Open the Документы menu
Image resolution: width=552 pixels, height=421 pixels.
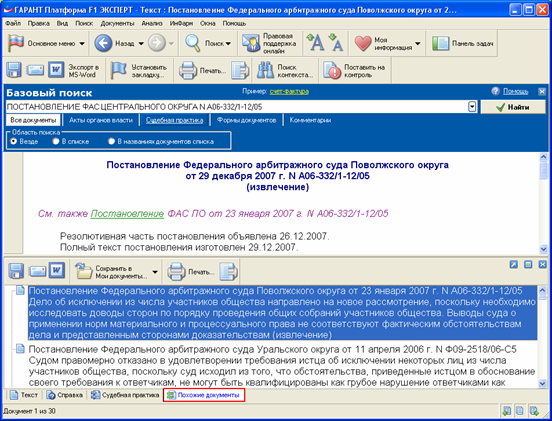[x=117, y=24]
